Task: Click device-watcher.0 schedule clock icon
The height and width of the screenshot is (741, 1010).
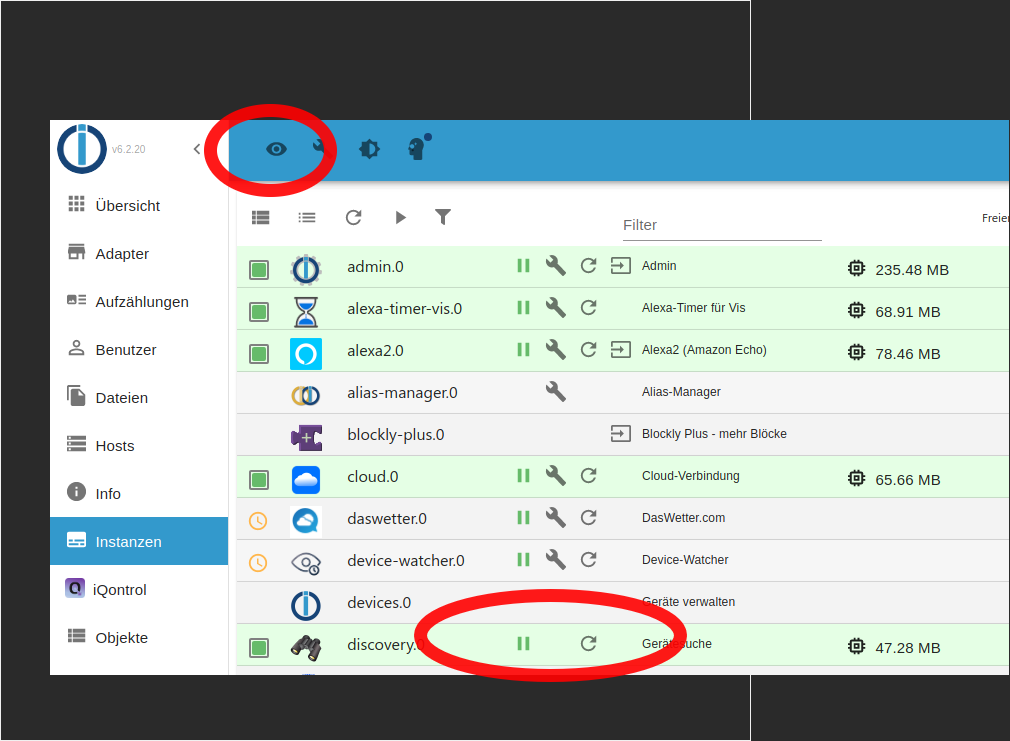Action: [258, 563]
